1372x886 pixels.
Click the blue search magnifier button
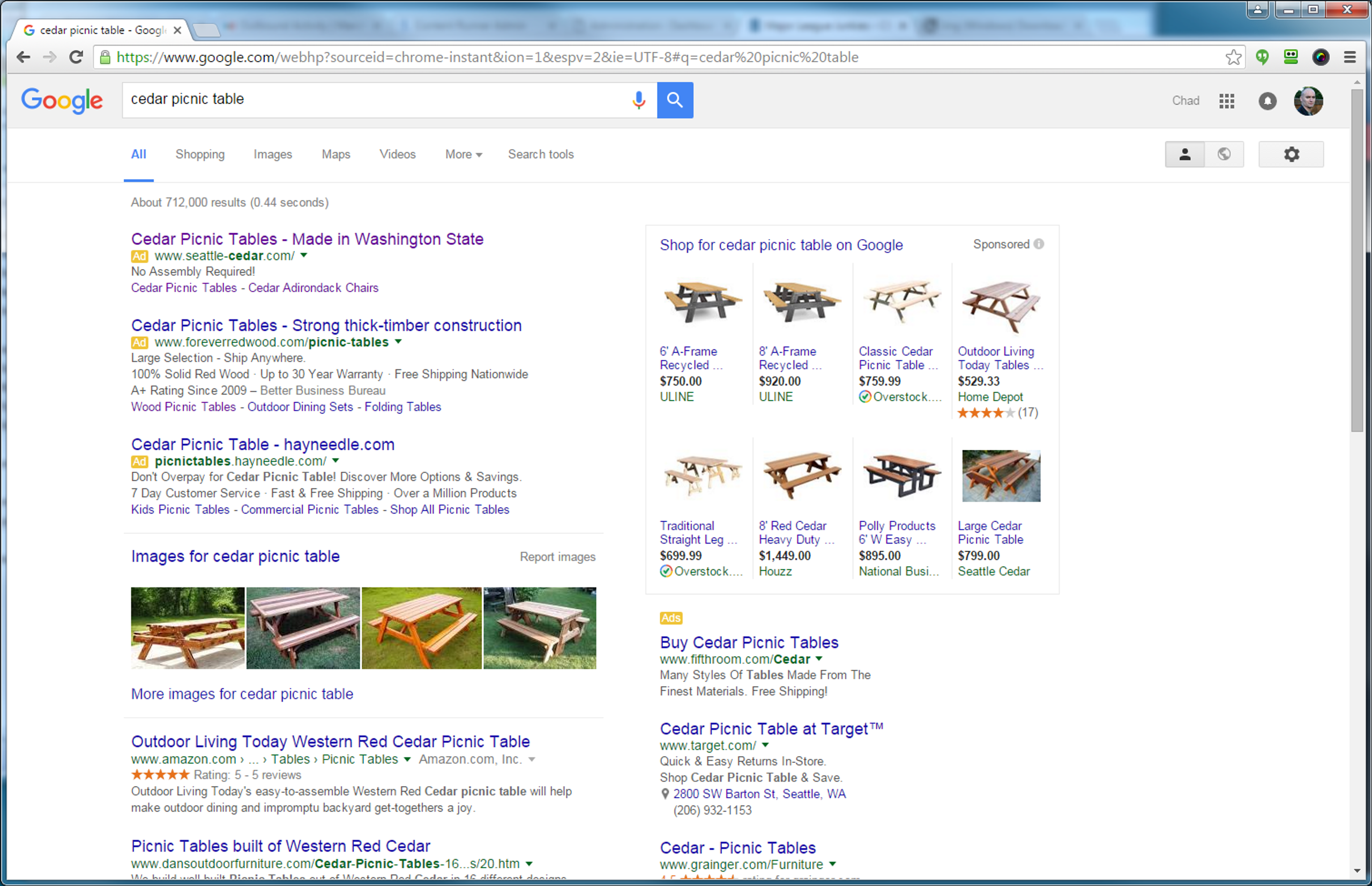click(x=675, y=100)
